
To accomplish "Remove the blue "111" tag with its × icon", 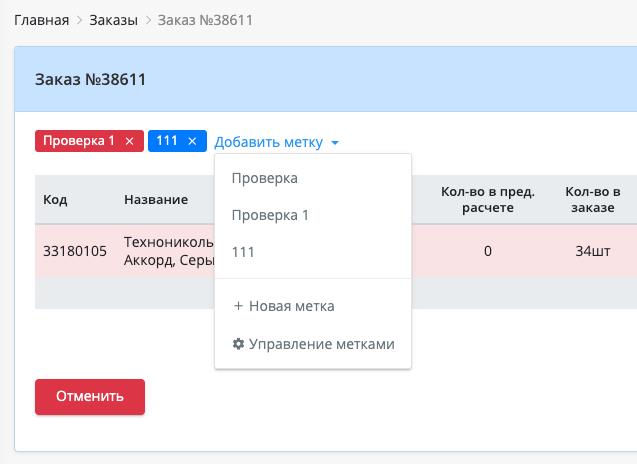I will coord(192,141).
